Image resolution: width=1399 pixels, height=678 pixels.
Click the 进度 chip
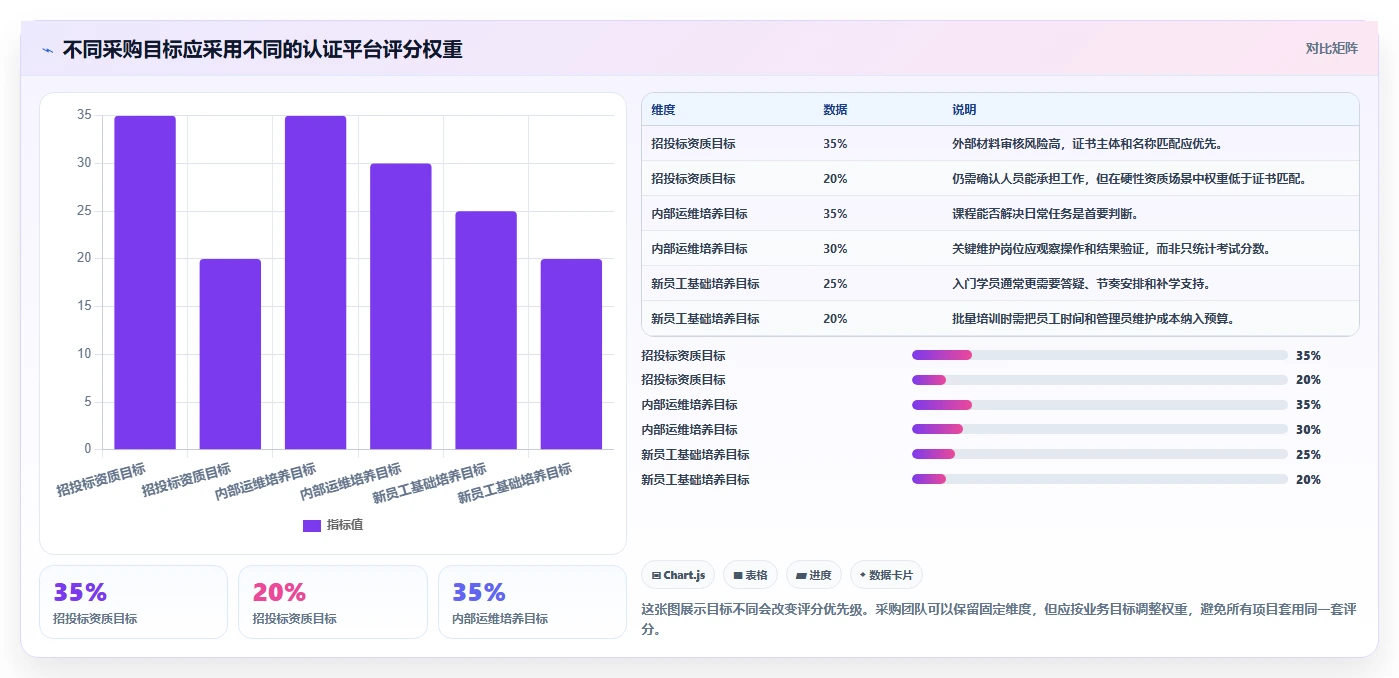(814, 575)
